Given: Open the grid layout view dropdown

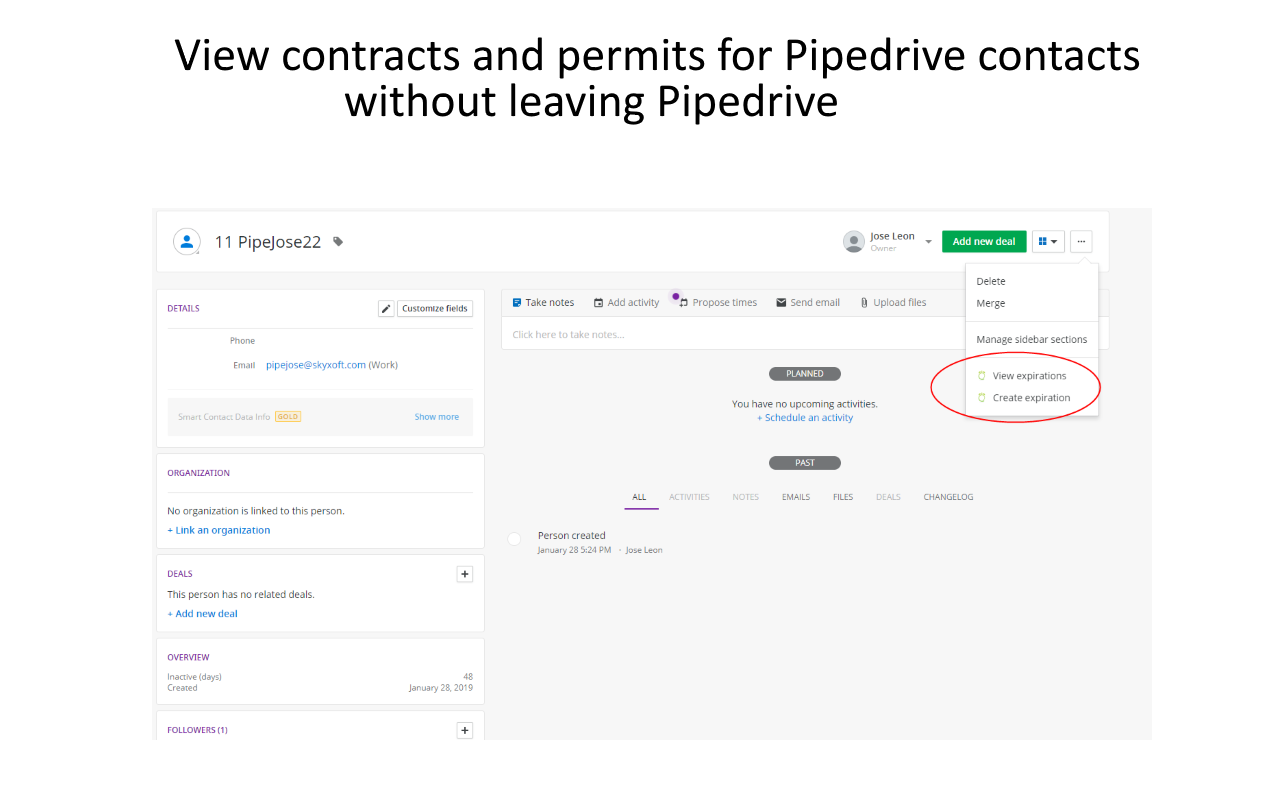Looking at the screenshot, I should pos(1048,241).
